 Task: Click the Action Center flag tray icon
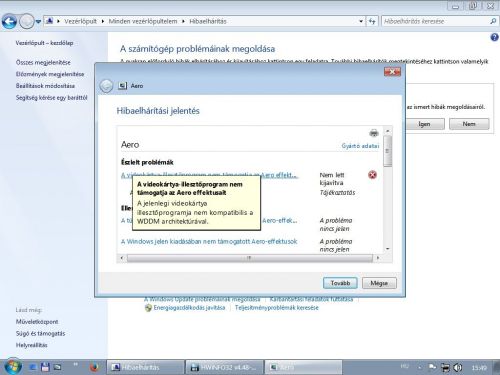[432, 367]
